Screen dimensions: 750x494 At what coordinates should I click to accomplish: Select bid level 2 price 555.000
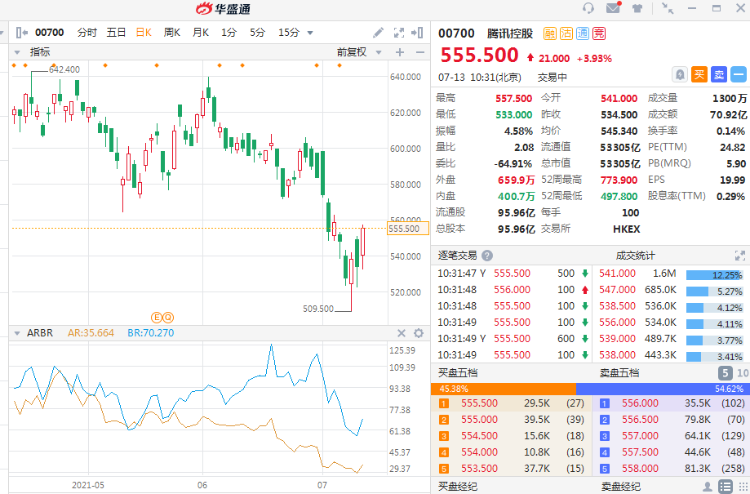pyautogui.click(x=479, y=420)
